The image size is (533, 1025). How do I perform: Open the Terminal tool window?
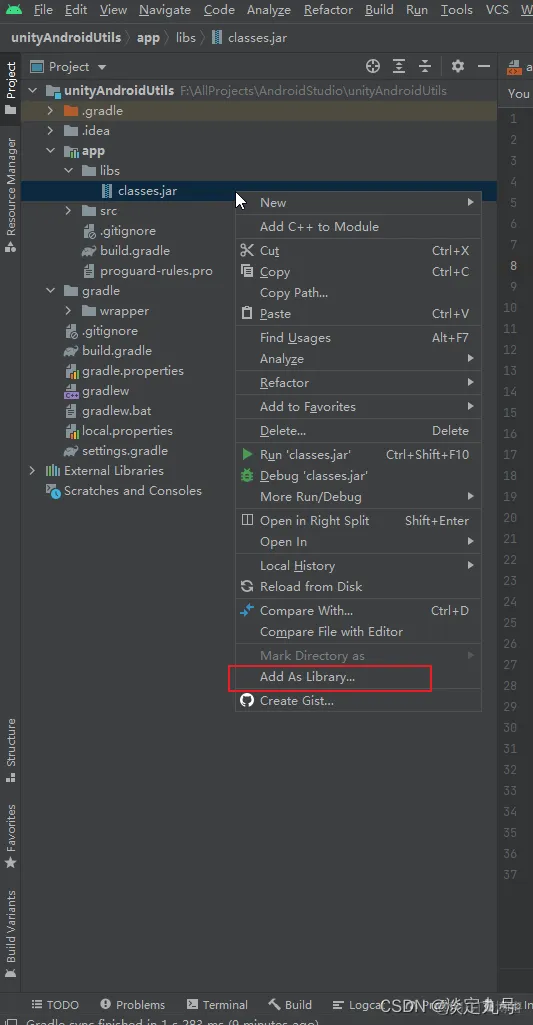217,1005
